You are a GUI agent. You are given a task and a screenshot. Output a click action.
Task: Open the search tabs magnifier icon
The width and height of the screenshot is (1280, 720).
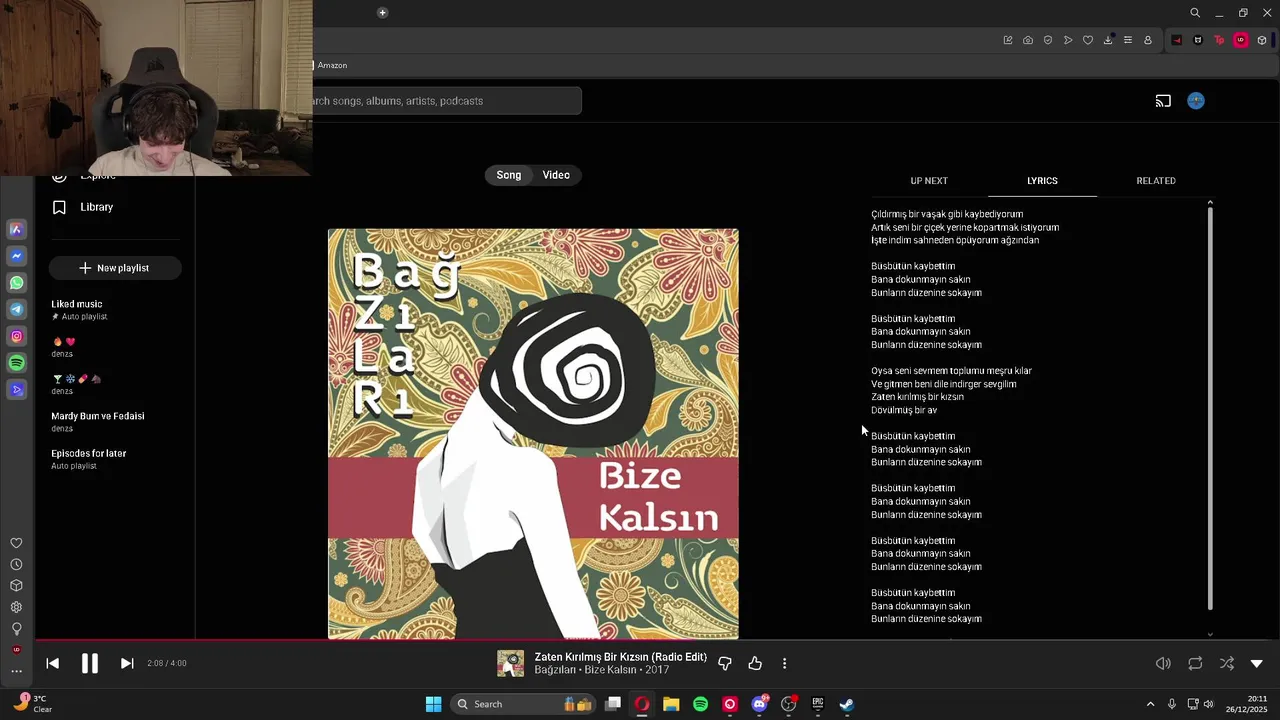pyautogui.click(x=1195, y=13)
